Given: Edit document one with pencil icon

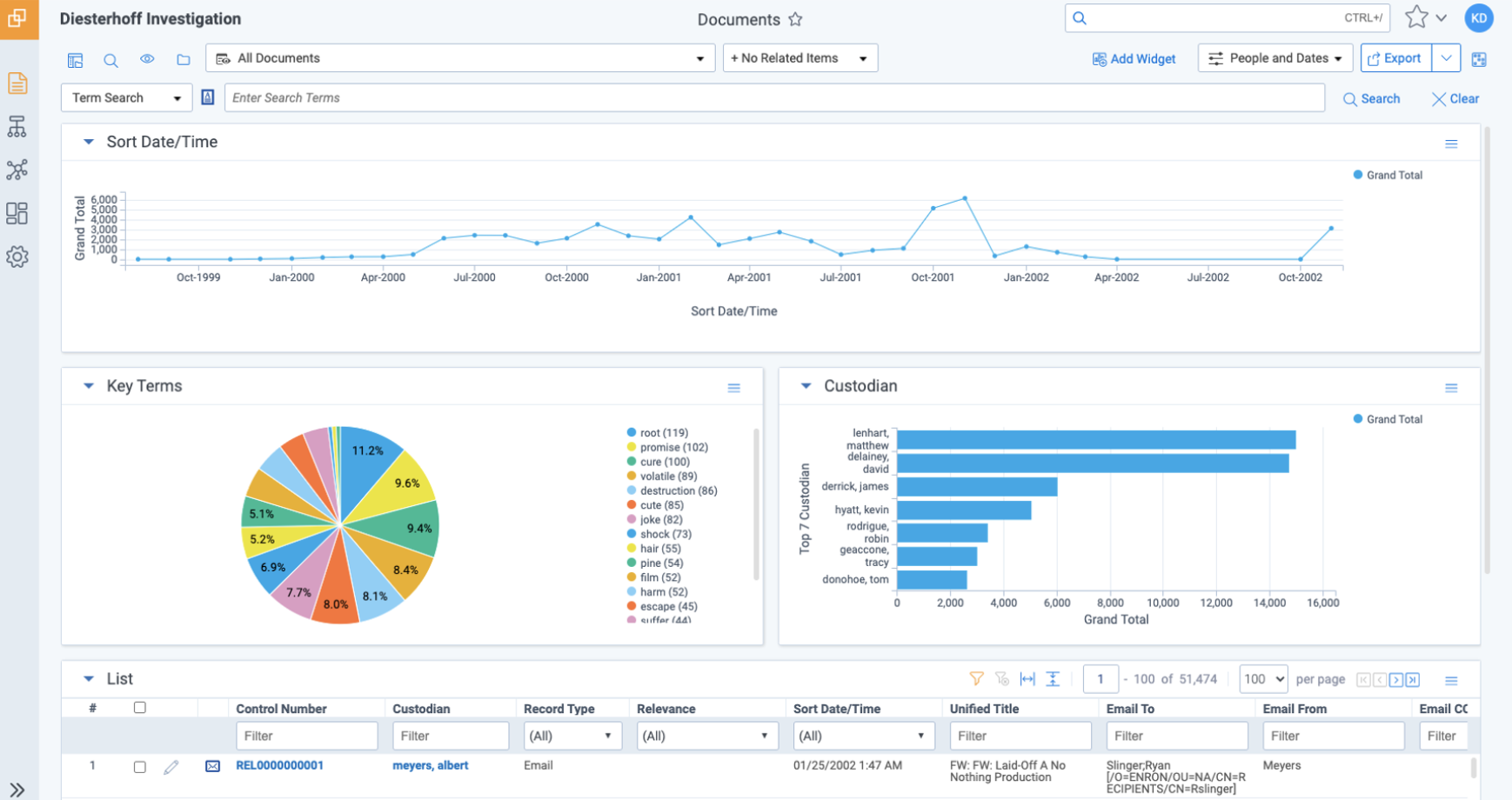Looking at the screenshot, I should coord(171,766).
